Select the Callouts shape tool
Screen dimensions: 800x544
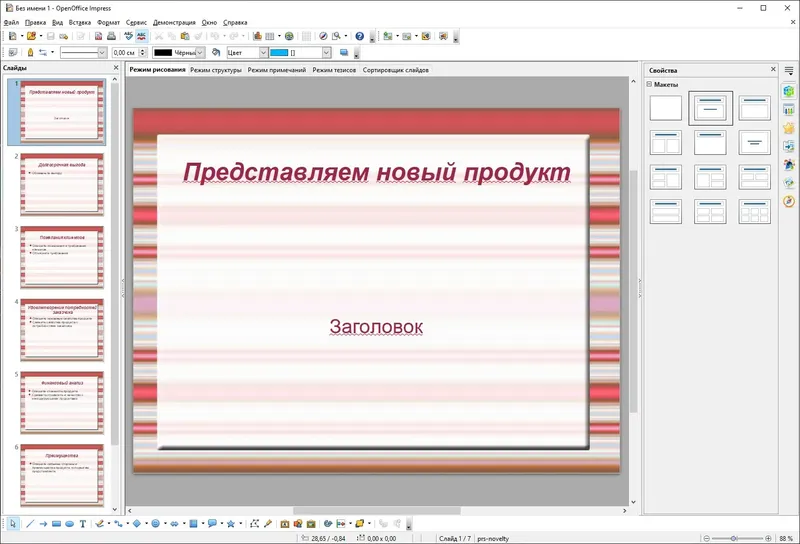tap(212, 524)
